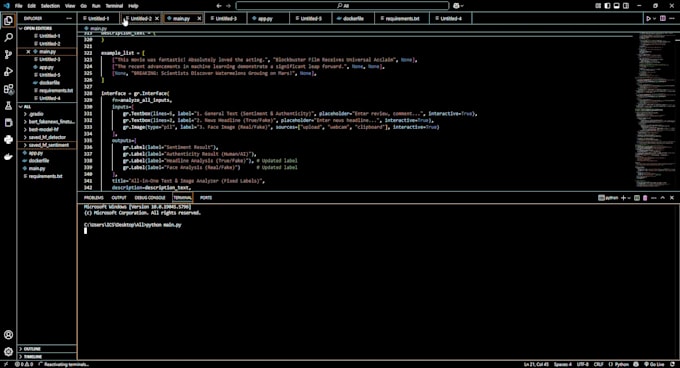Click the UTF-8 encoding indicator
This screenshot has width=680, height=368.
click(582, 365)
